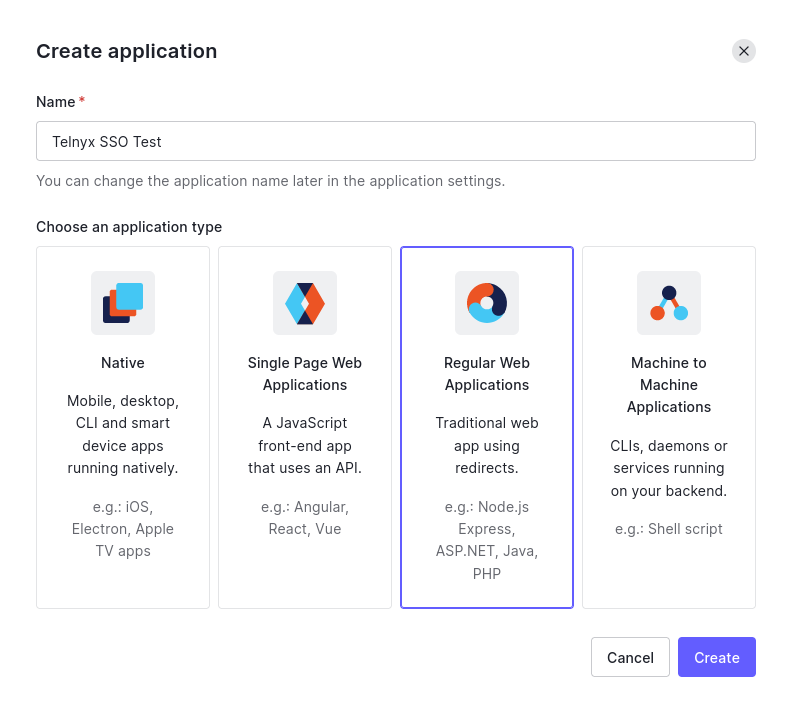Screen dimensions: 791x712
Task: Click the Create button
Action: (x=717, y=657)
